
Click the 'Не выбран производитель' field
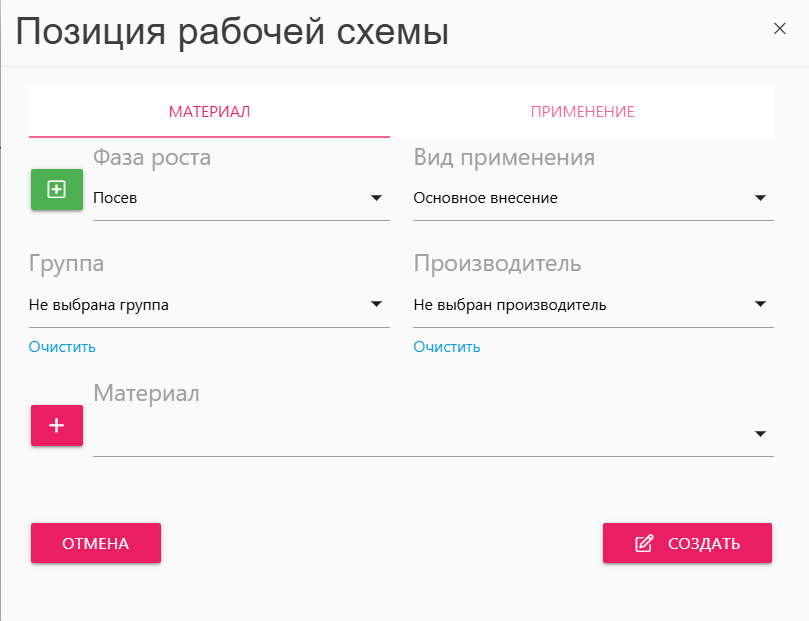tap(510, 305)
